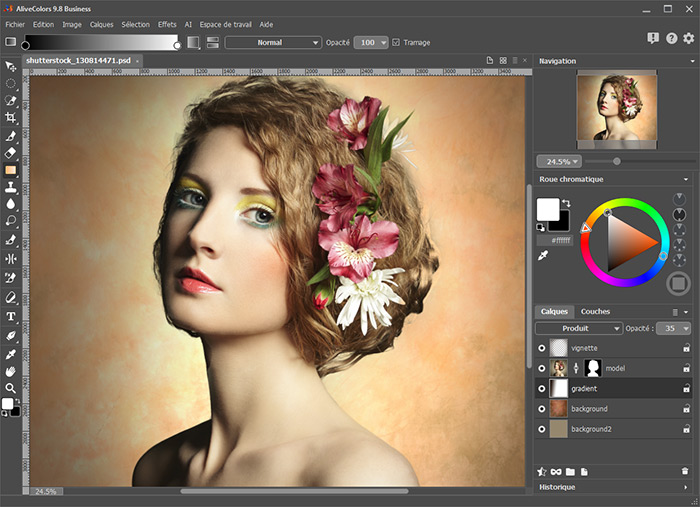The image size is (700, 507).
Task: Open the Calques panel options arrow
Action: [686, 312]
